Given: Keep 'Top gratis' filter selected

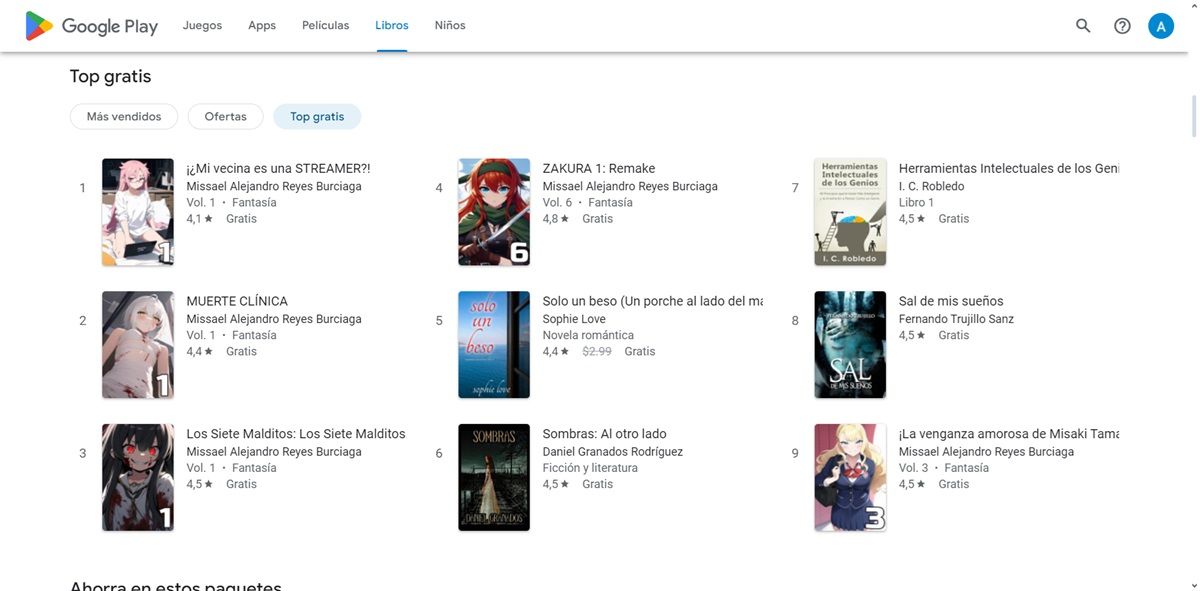Looking at the screenshot, I should pos(316,116).
